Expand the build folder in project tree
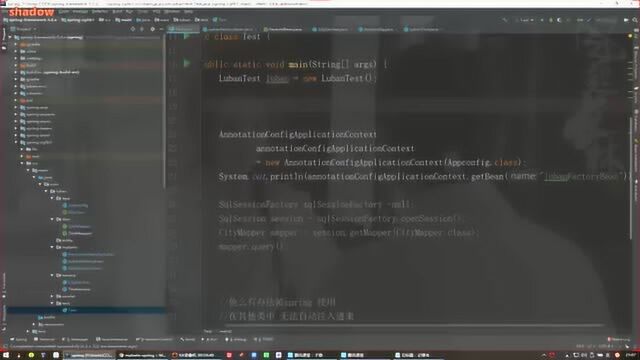 point(16,65)
